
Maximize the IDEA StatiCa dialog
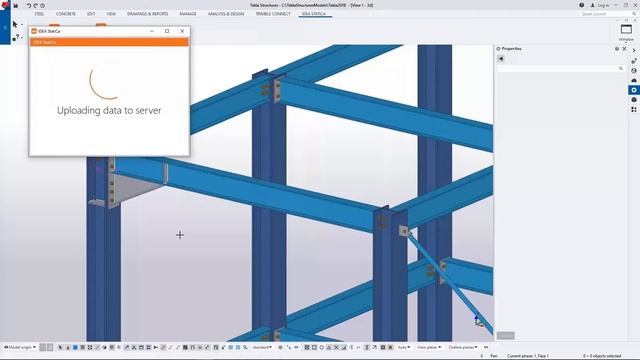point(167,31)
